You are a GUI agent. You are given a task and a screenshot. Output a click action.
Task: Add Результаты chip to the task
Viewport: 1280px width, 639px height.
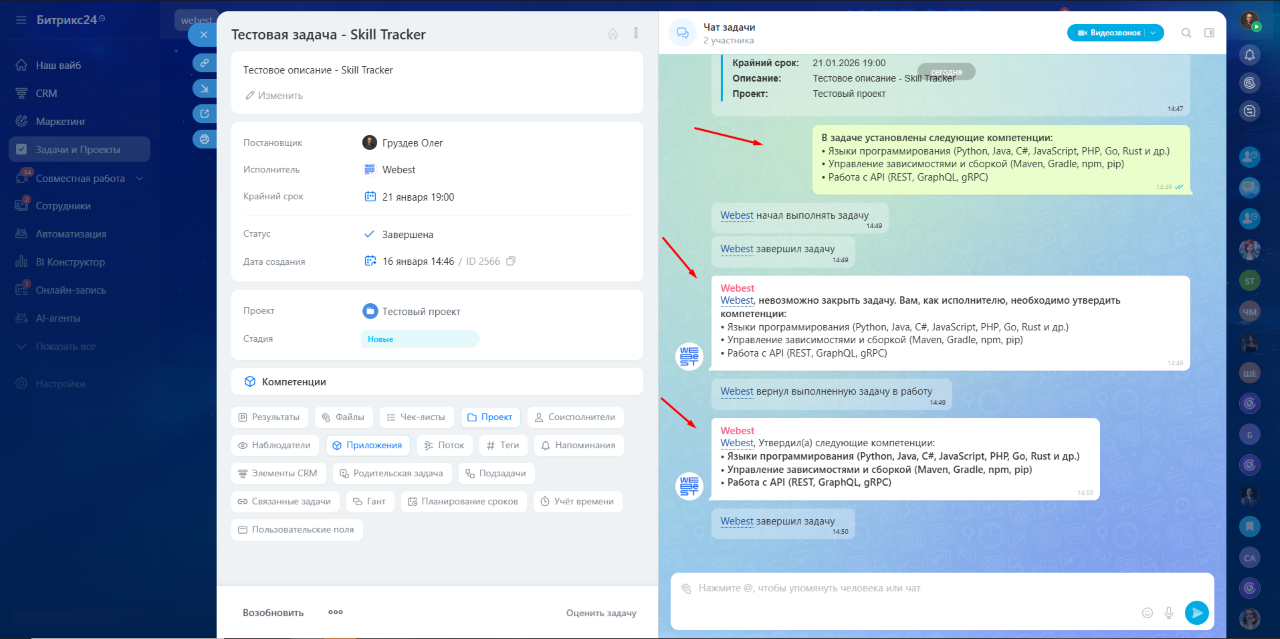point(270,417)
